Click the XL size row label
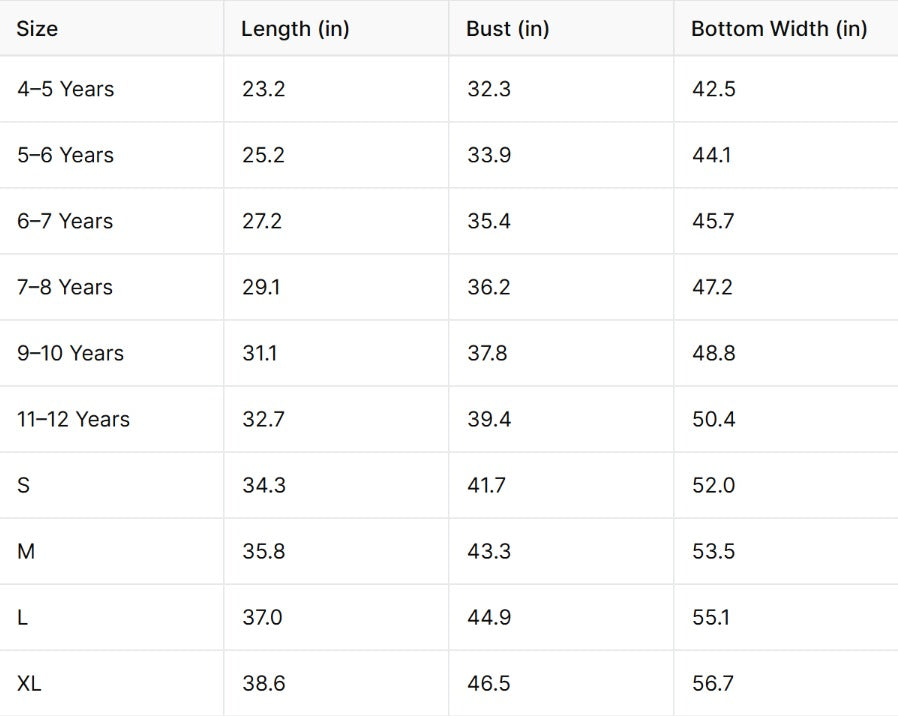 point(29,684)
